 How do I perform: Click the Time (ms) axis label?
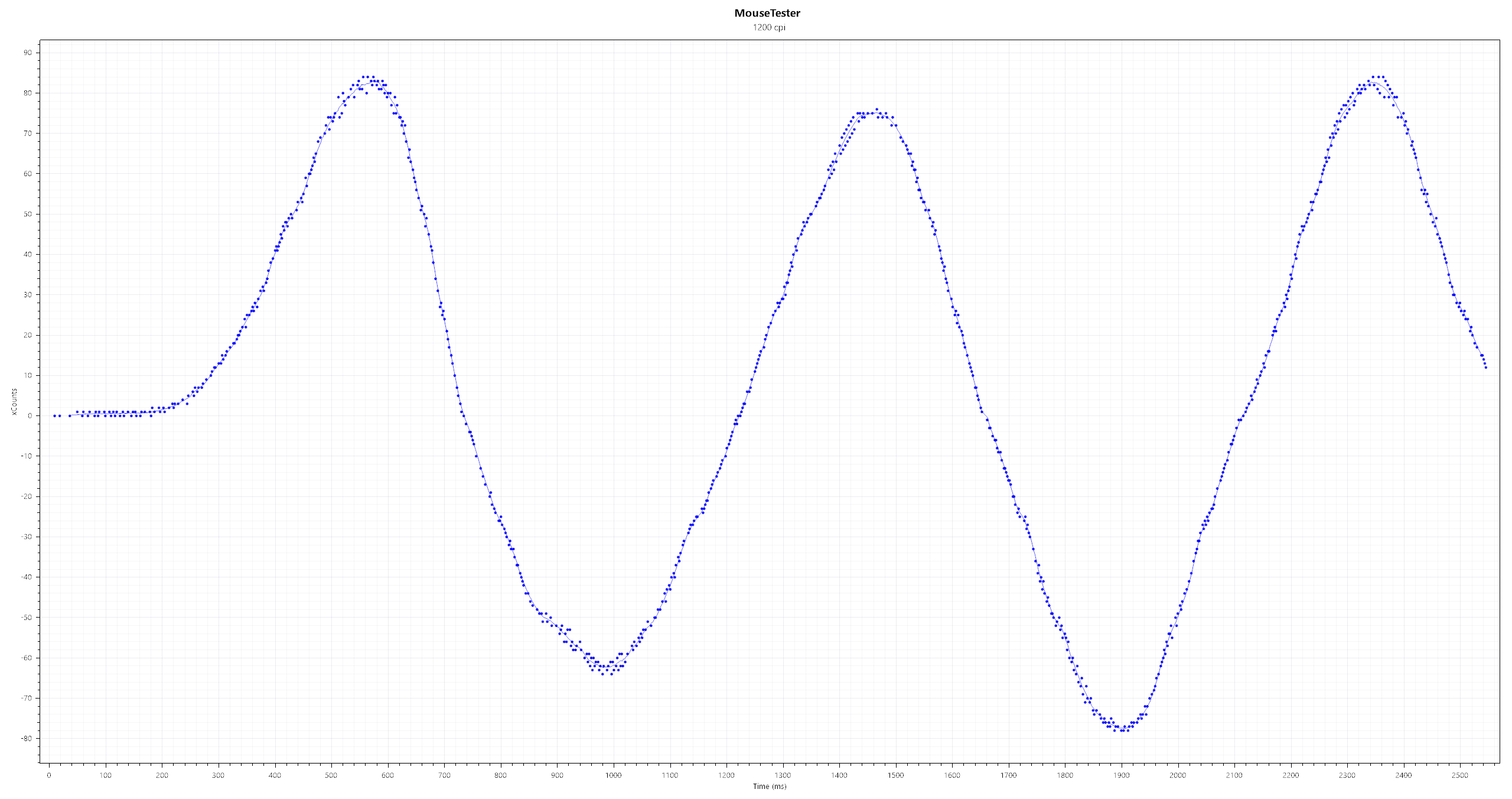tap(769, 786)
